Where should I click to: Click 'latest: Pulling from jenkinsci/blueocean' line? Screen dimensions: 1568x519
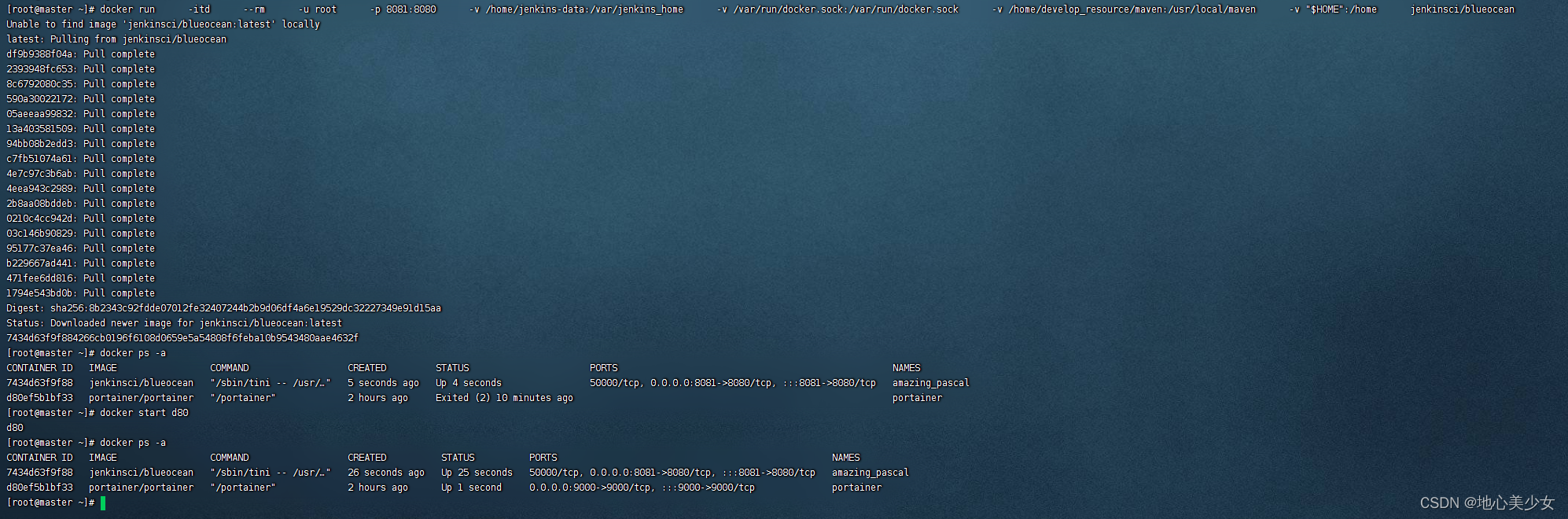tap(116, 39)
